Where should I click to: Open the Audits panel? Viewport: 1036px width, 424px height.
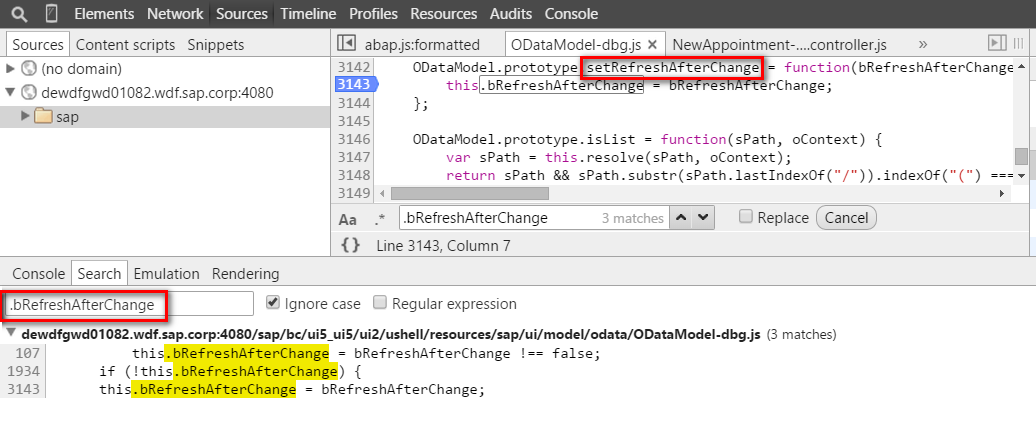pyautogui.click(x=511, y=14)
